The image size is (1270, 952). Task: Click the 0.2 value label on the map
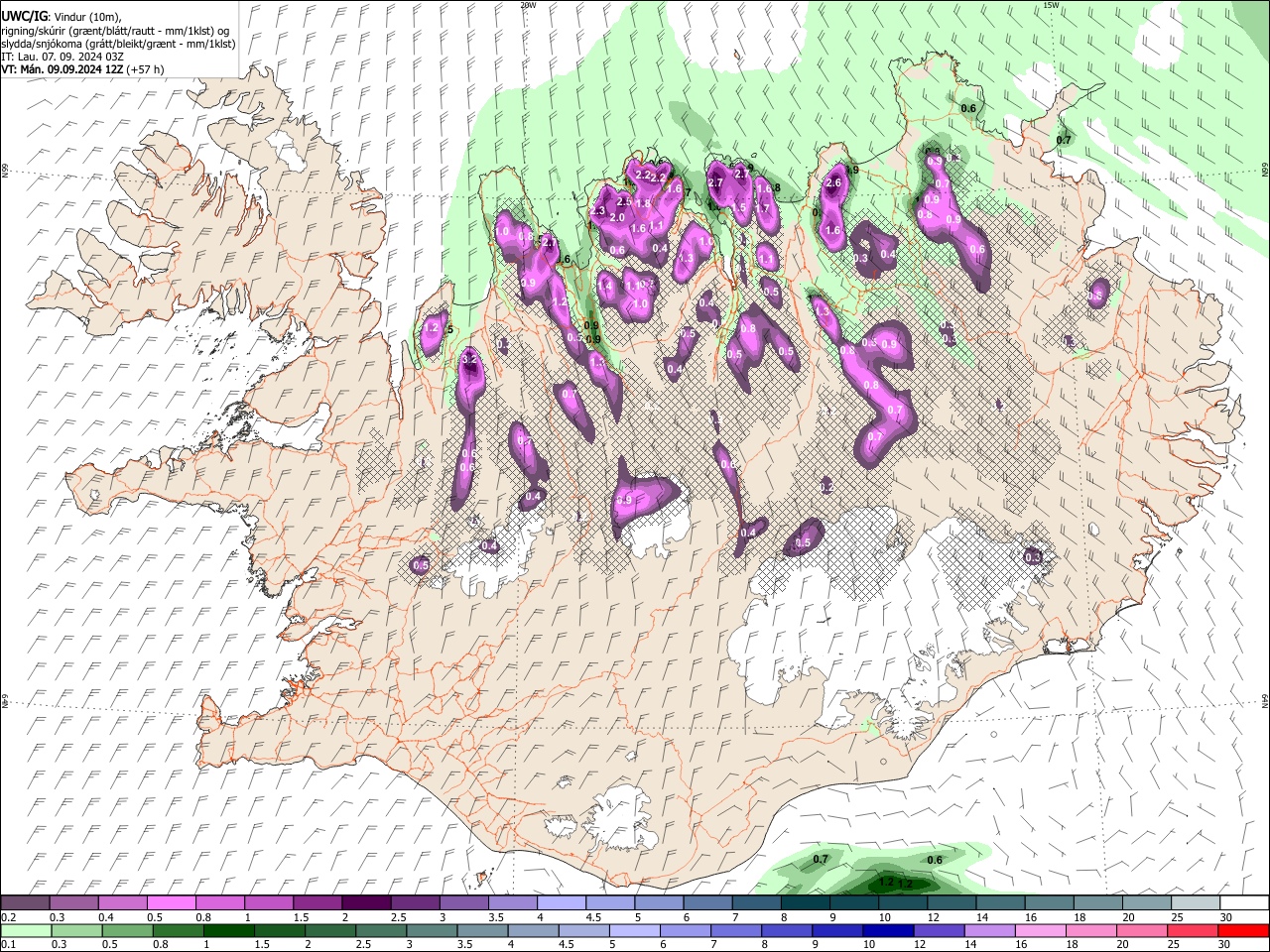827,487
